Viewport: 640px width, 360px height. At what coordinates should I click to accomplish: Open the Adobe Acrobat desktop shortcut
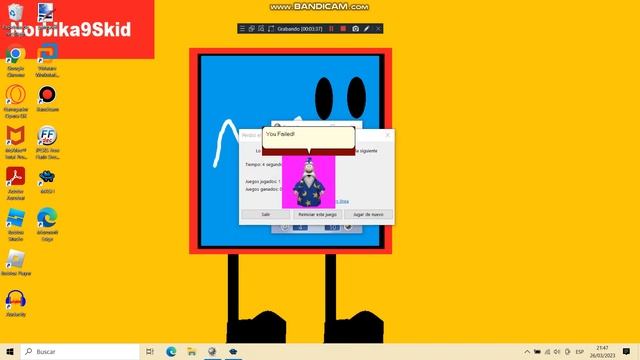[x=16, y=183]
